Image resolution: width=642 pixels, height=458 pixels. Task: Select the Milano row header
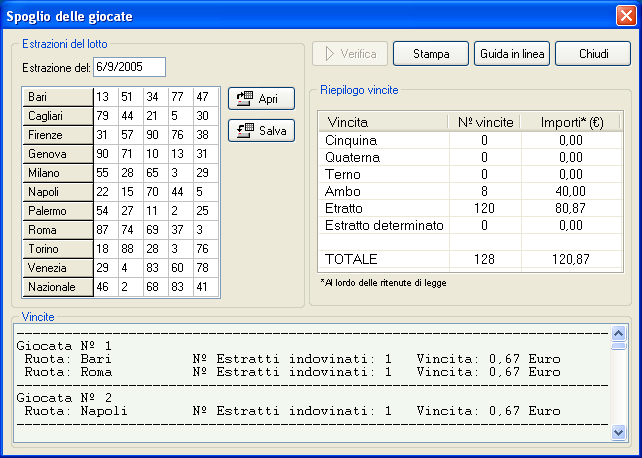(x=58, y=173)
